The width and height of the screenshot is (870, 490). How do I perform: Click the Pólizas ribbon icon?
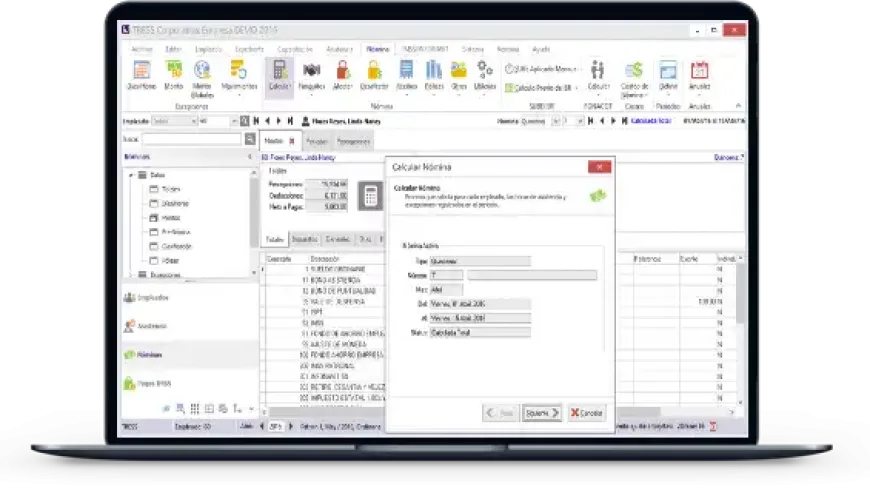434,74
